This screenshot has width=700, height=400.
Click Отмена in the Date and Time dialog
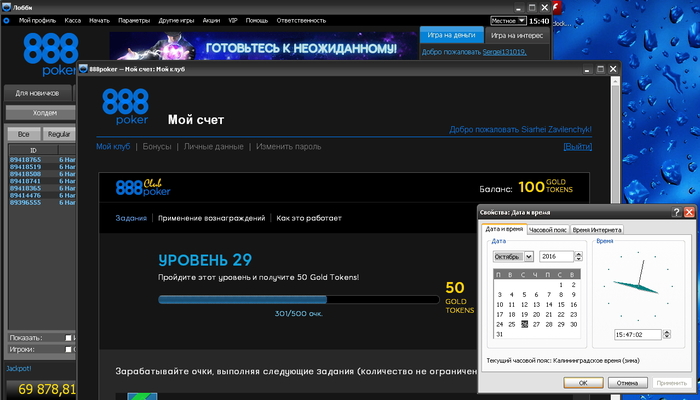click(627, 383)
